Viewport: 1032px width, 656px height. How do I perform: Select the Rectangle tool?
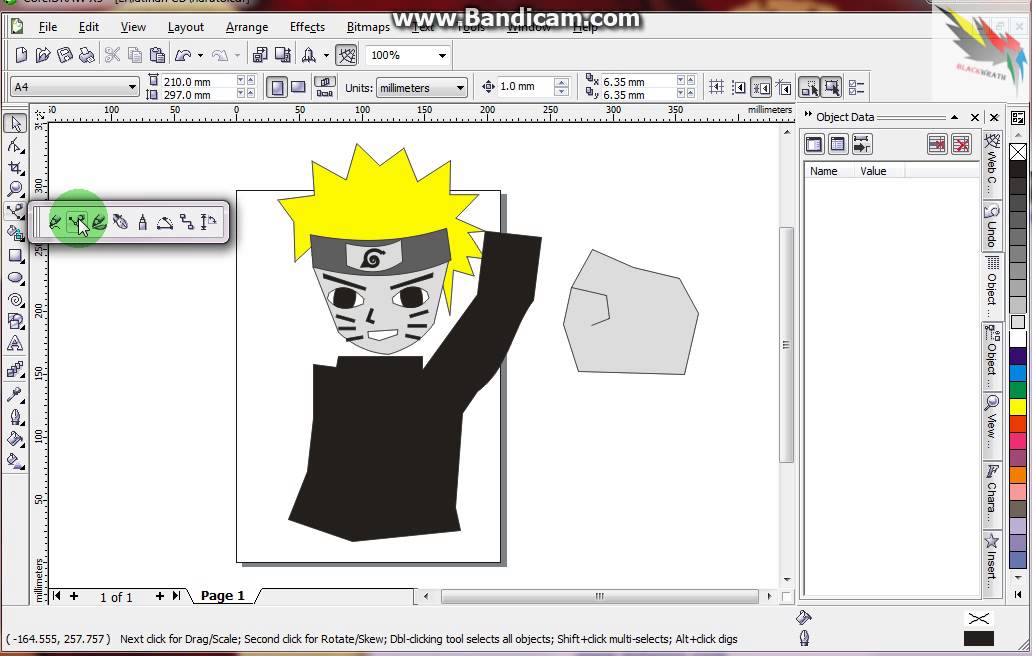(15, 255)
